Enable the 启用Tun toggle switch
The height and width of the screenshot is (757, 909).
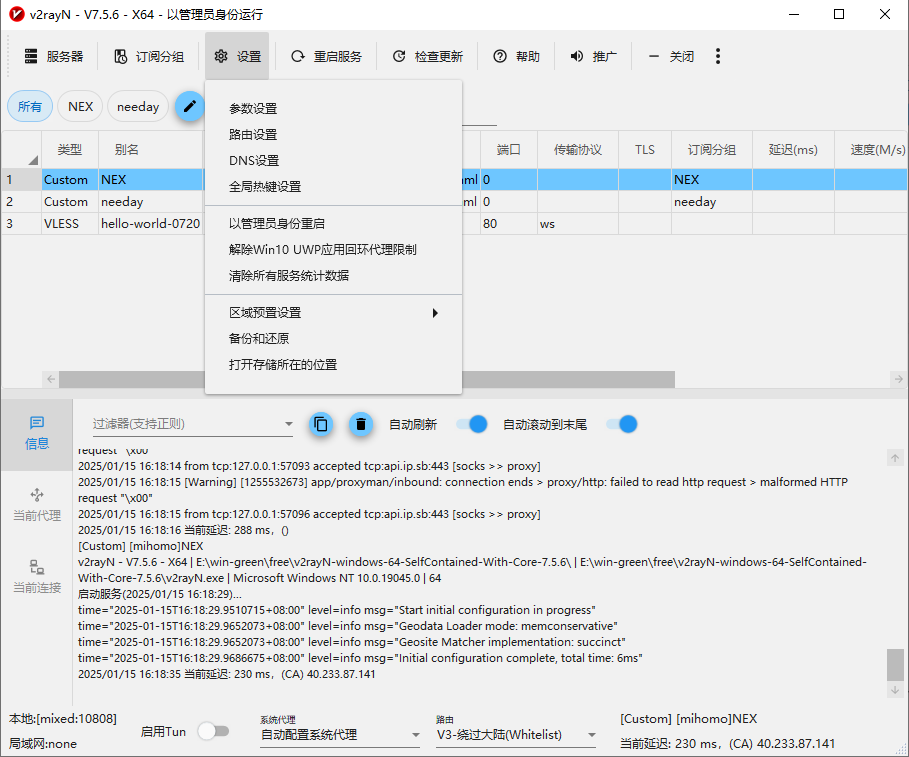click(213, 732)
